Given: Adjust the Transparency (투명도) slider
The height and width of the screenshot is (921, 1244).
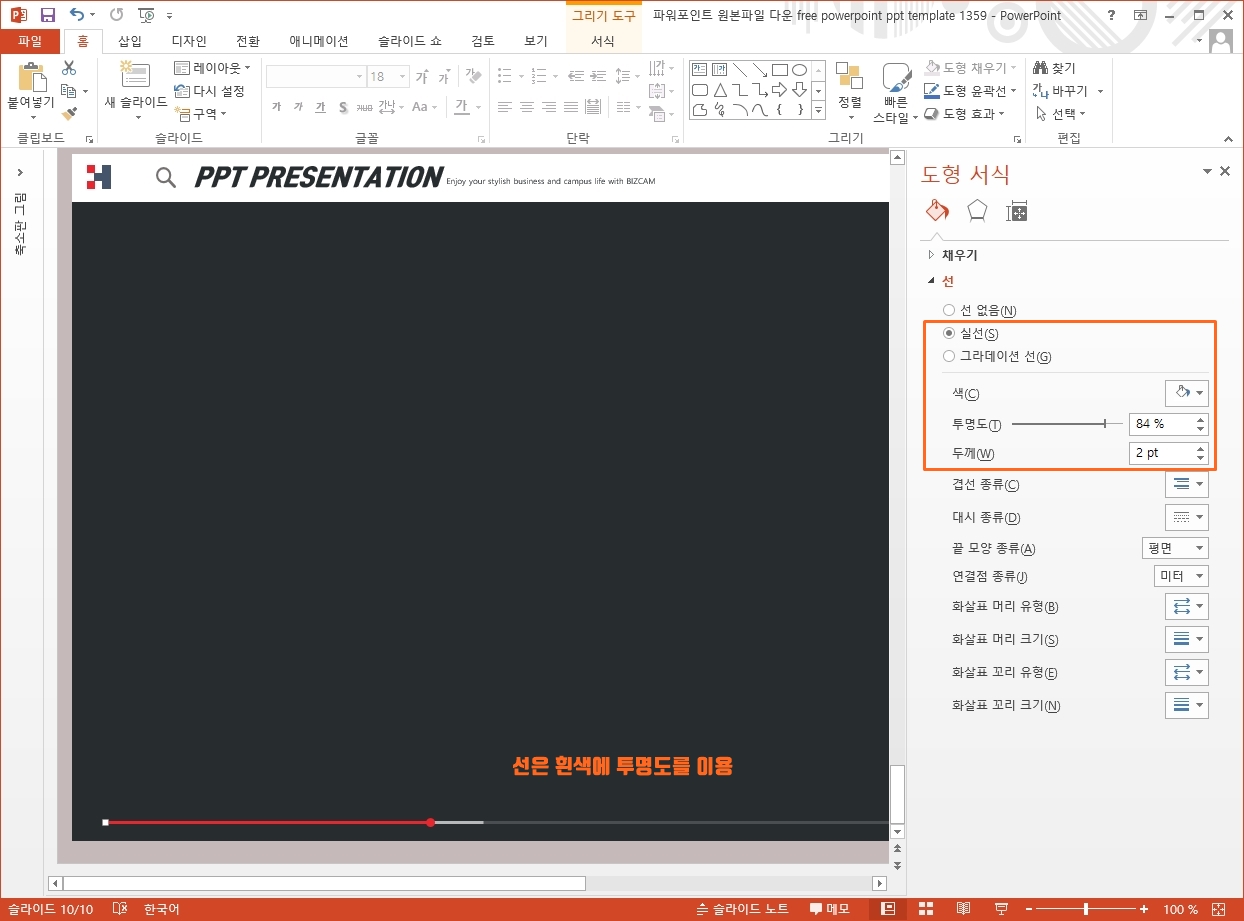Looking at the screenshot, I should point(1066,424).
